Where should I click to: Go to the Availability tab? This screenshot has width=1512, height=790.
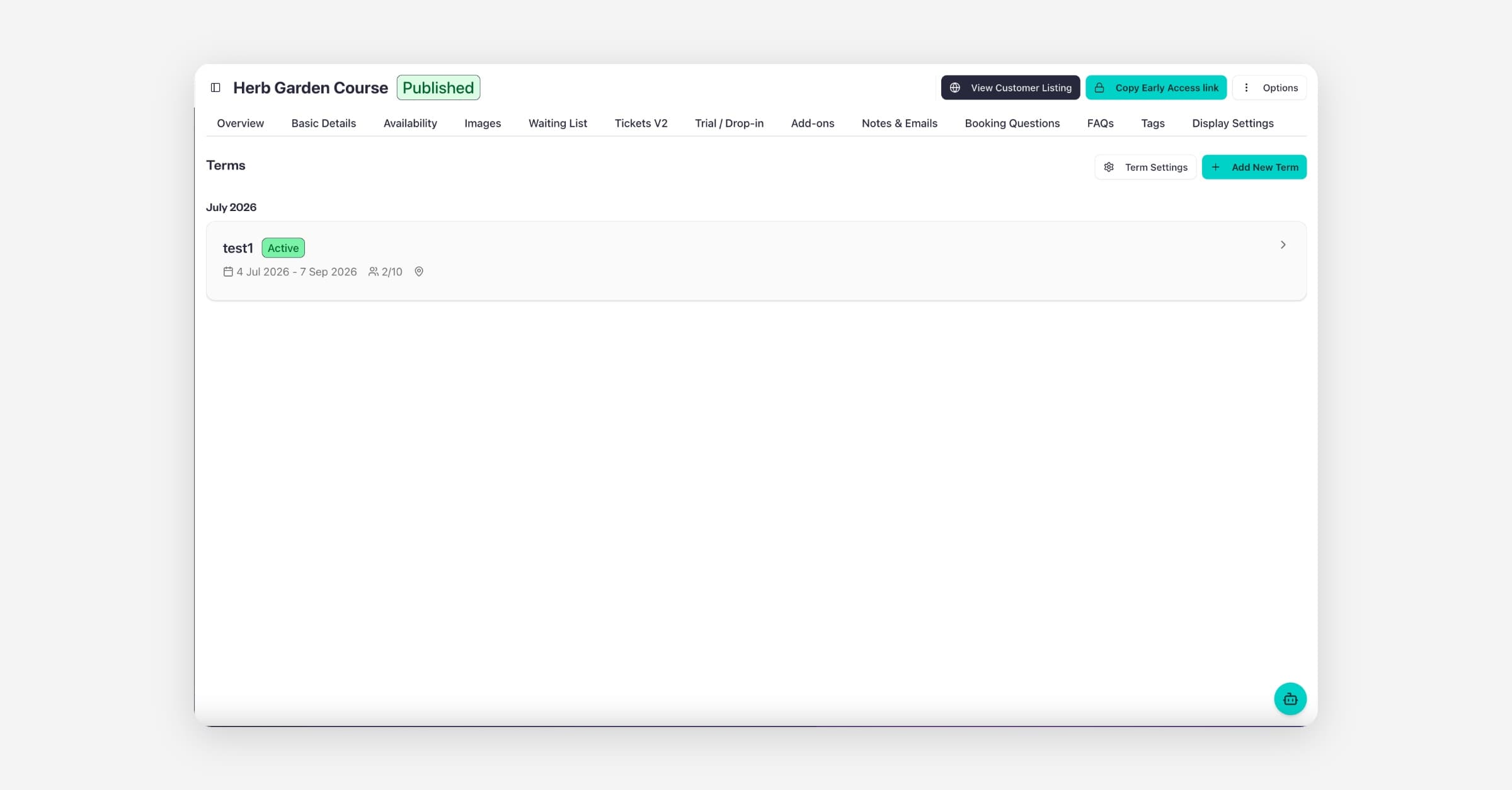tap(410, 123)
